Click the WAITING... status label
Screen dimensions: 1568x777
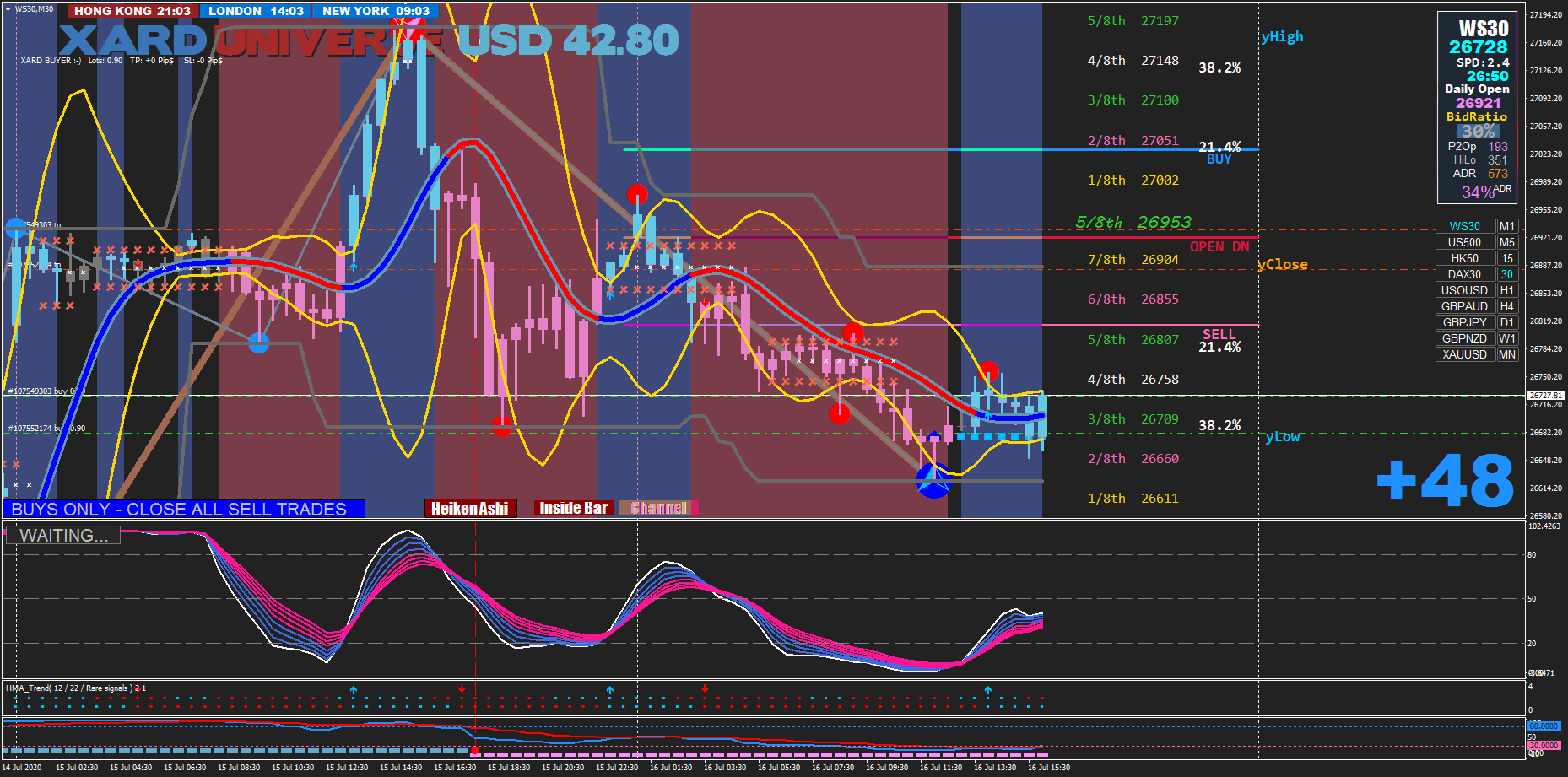click(x=63, y=536)
